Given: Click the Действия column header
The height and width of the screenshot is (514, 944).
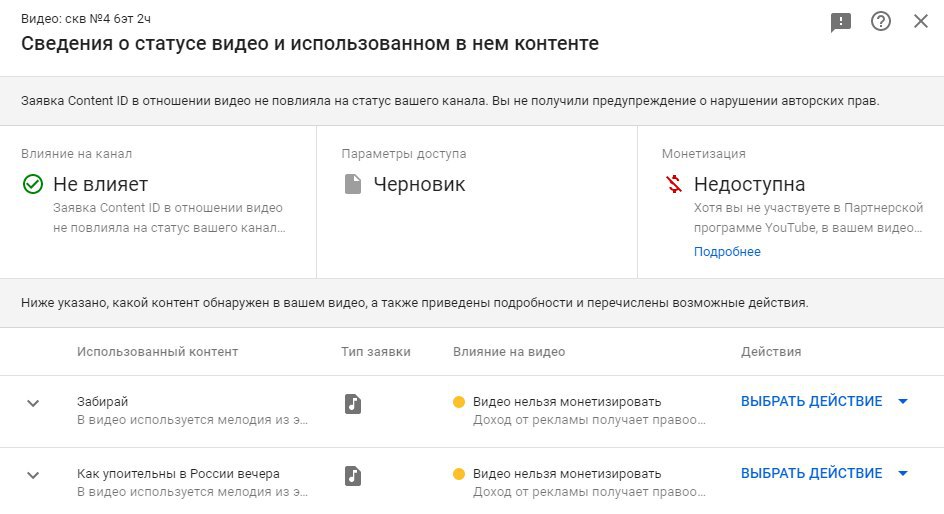Looking at the screenshot, I should coord(771,352).
